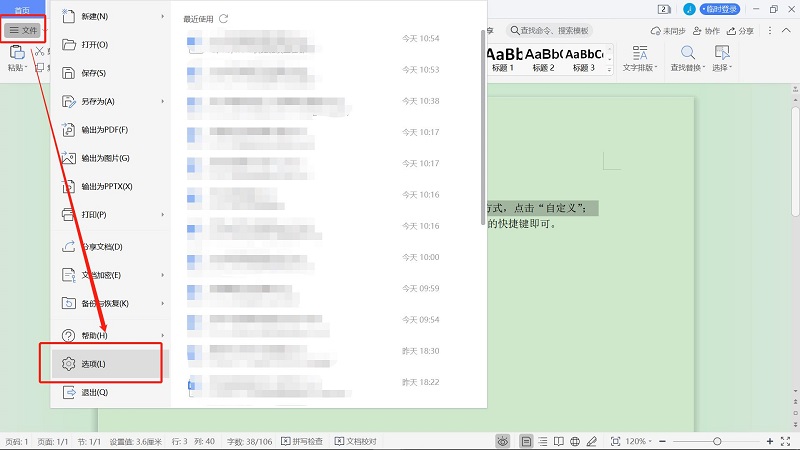
Task: Click the 打印 printer icon
Action: pyautogui.click(x=68, y=215)
